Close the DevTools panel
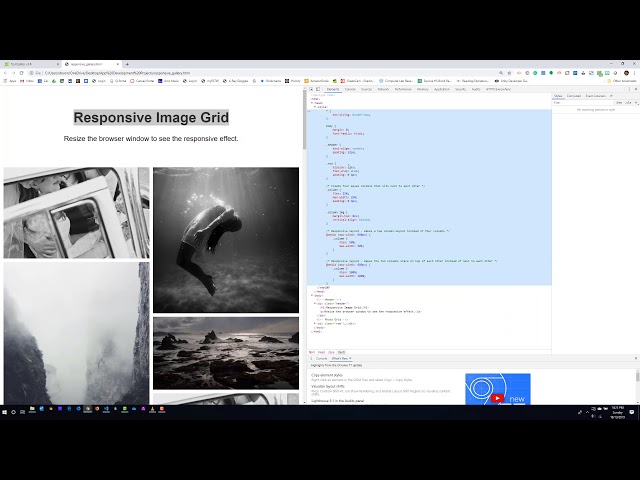 tap(636, 89)
